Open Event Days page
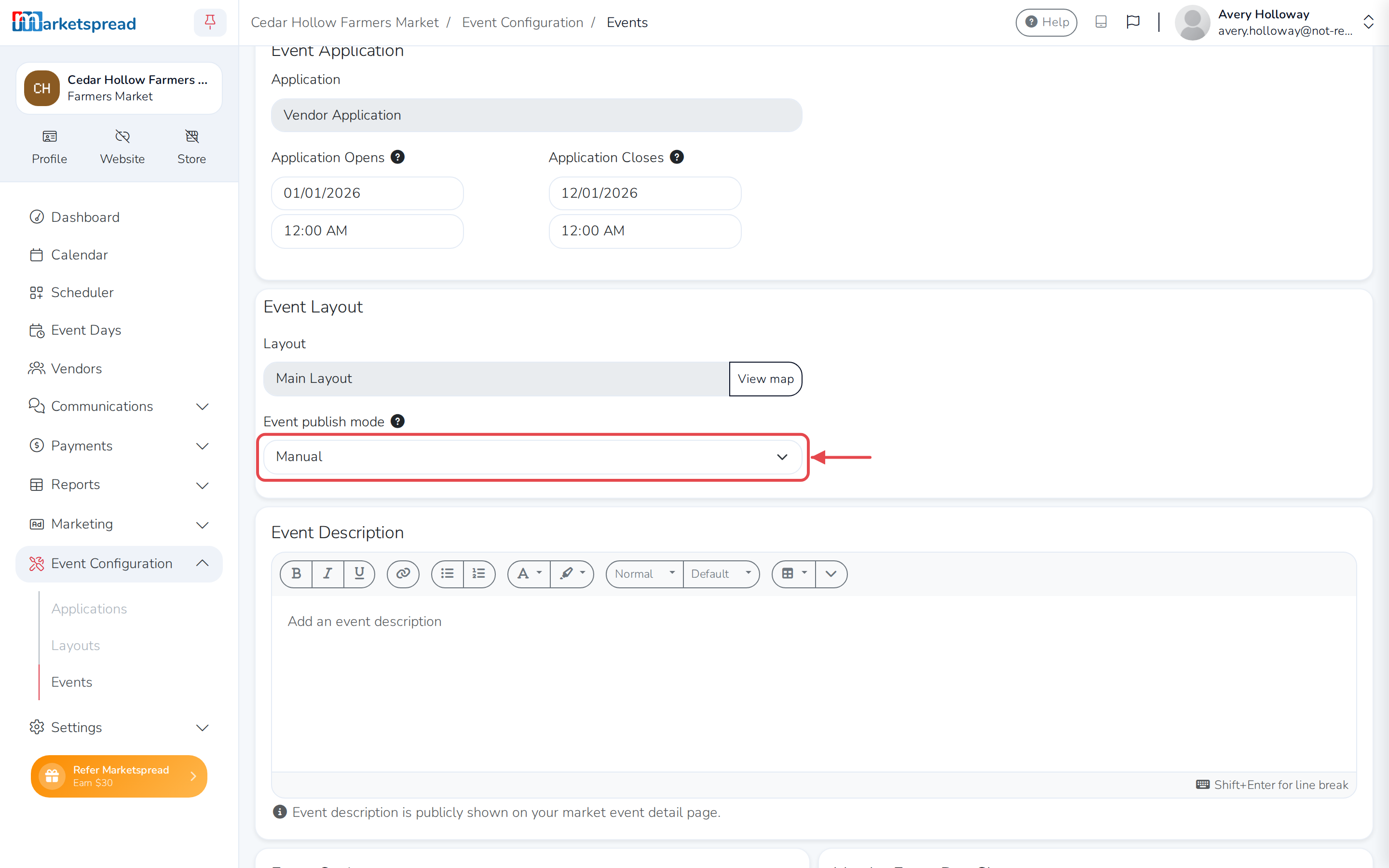The width and height of the screenshot is (1389, 868). tap(86, 331)
